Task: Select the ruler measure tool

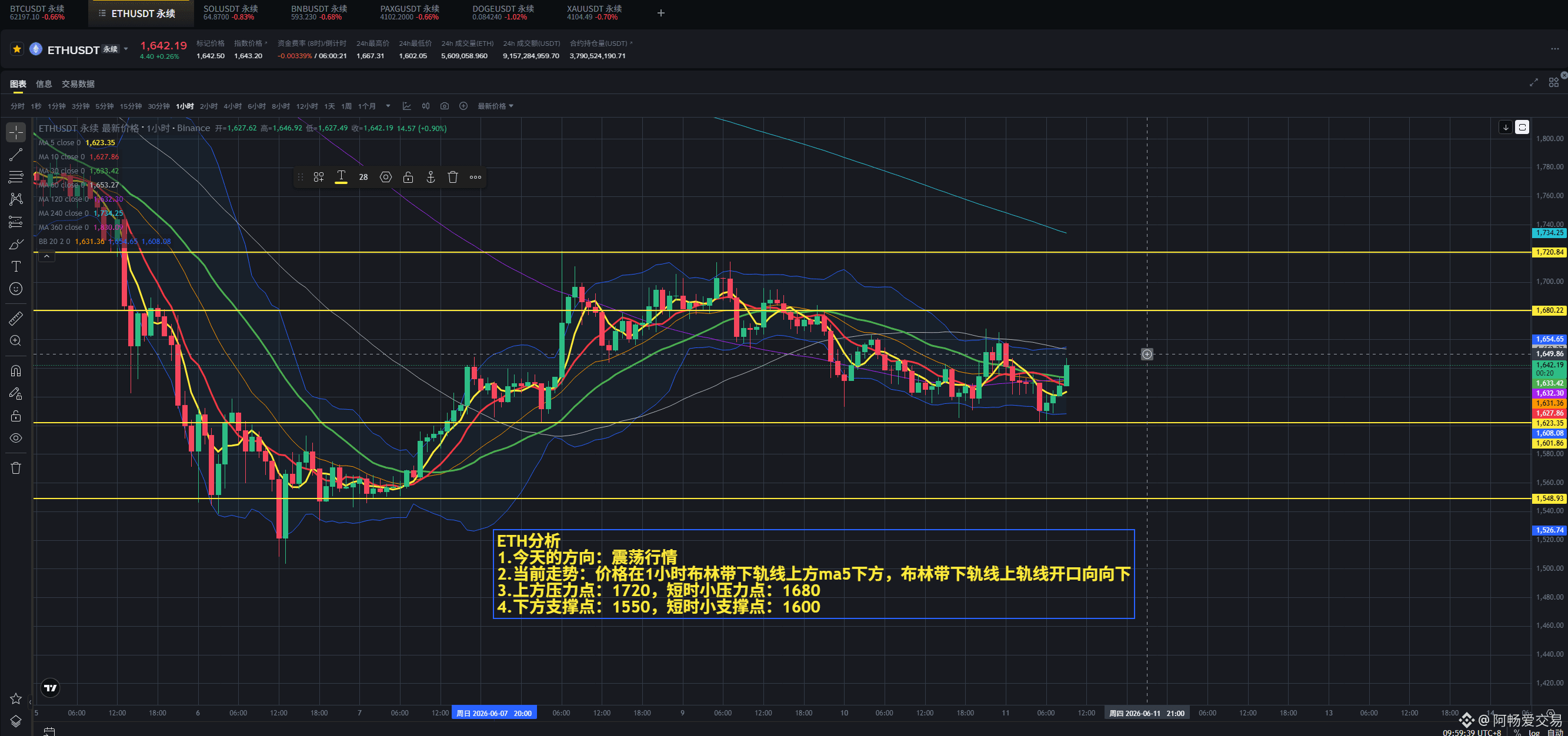Action: point(16,318)
